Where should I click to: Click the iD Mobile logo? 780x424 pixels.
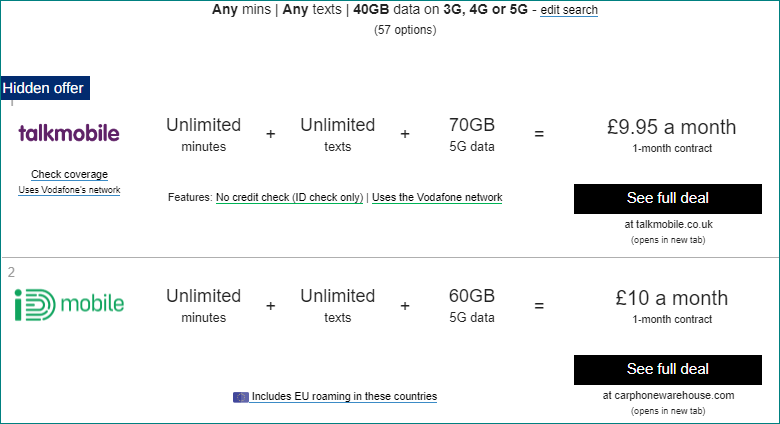69,303
